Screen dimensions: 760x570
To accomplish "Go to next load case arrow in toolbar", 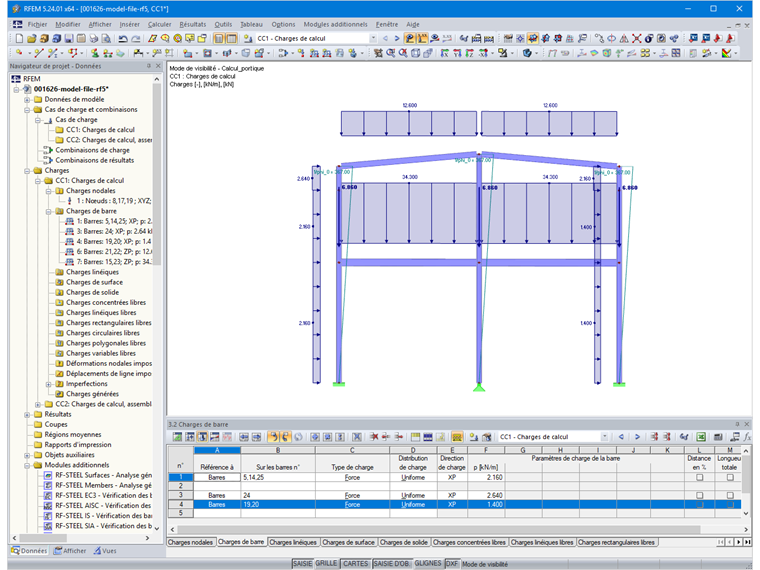I will (x=397, y=38).
